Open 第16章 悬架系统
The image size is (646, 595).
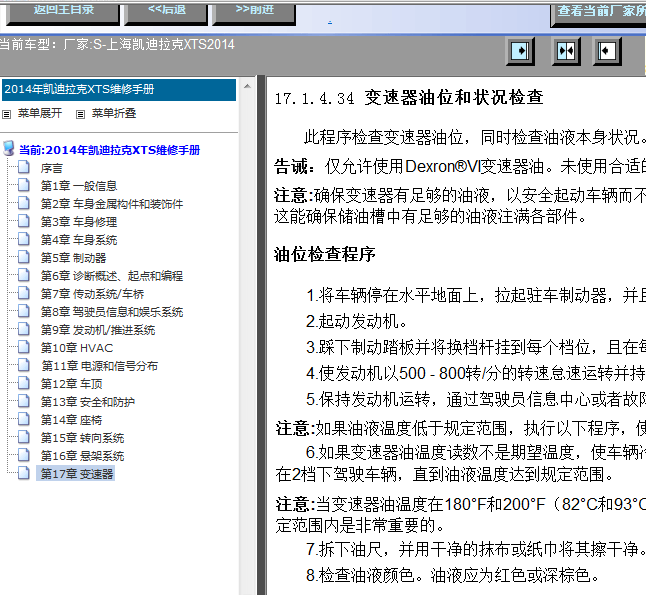82,456
